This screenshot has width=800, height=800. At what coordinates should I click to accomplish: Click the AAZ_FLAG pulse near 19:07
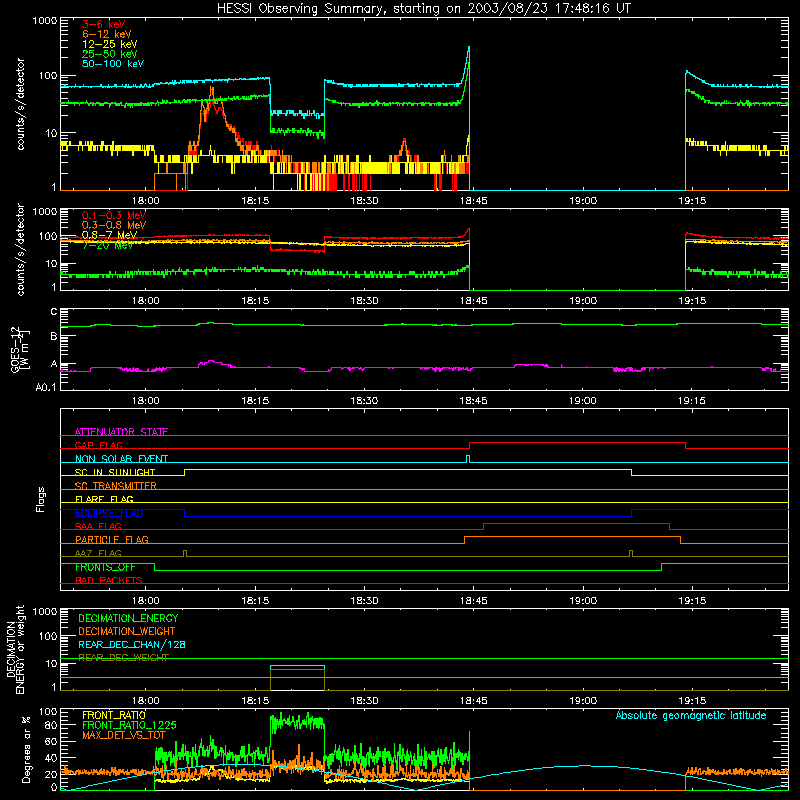[x=631, y=553]
